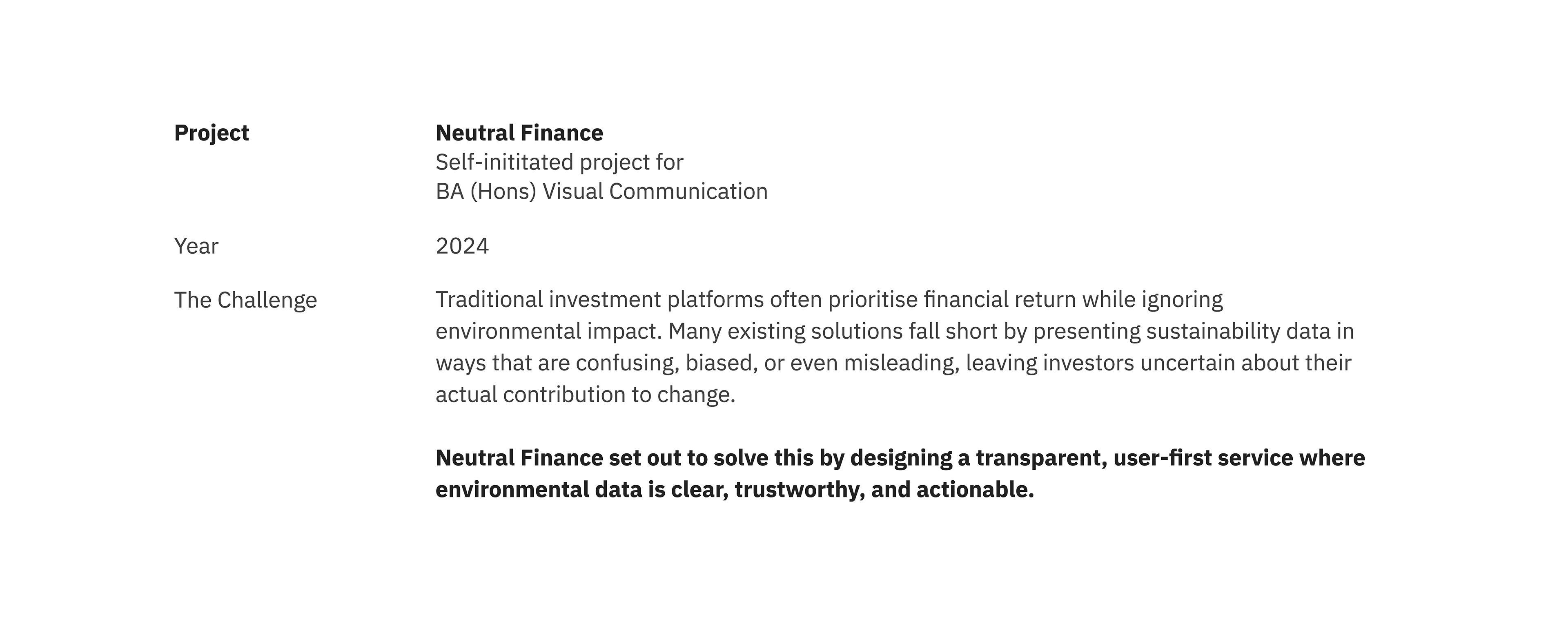Click the "Neutral Finance" project title
The image size is (1568, 622).
click(x=519, y=133)
